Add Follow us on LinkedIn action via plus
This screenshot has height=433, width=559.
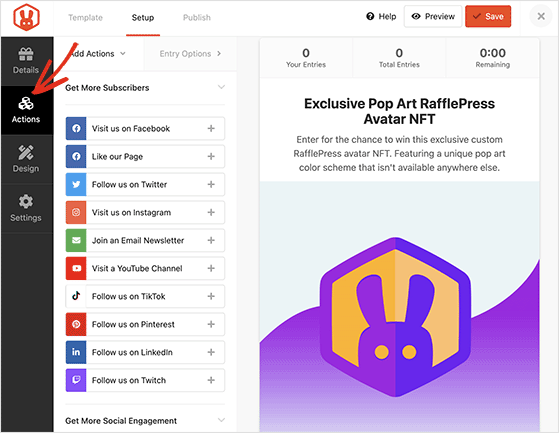point(211,352)
